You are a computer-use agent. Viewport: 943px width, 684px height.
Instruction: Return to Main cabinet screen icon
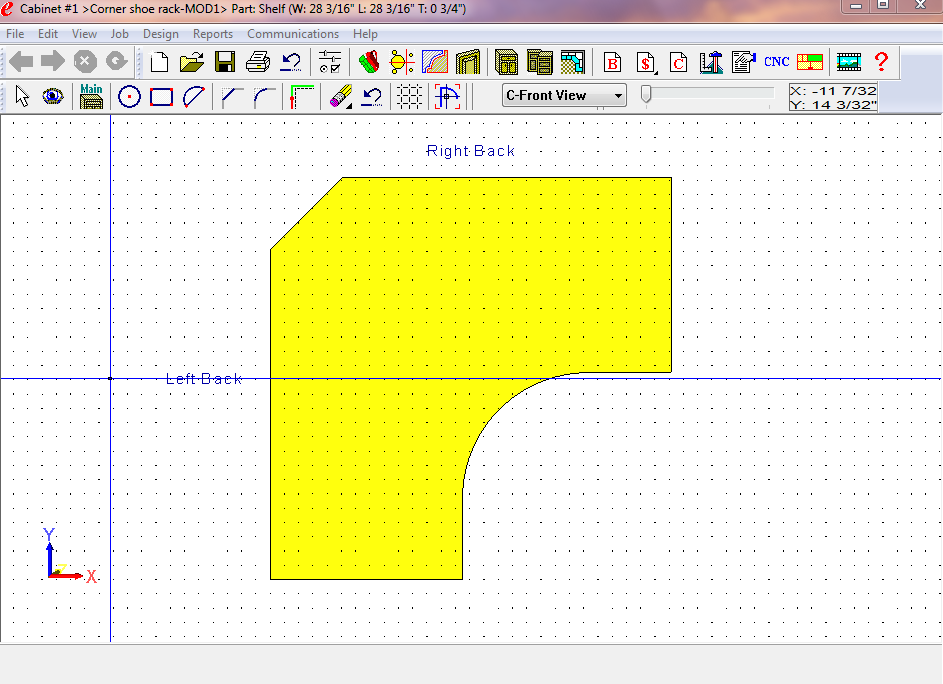point(92,97)
